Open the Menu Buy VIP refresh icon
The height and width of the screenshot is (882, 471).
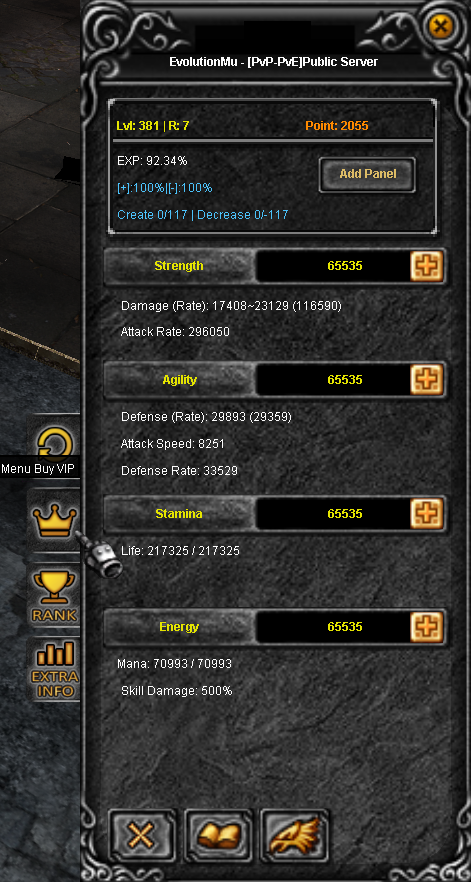55,442
